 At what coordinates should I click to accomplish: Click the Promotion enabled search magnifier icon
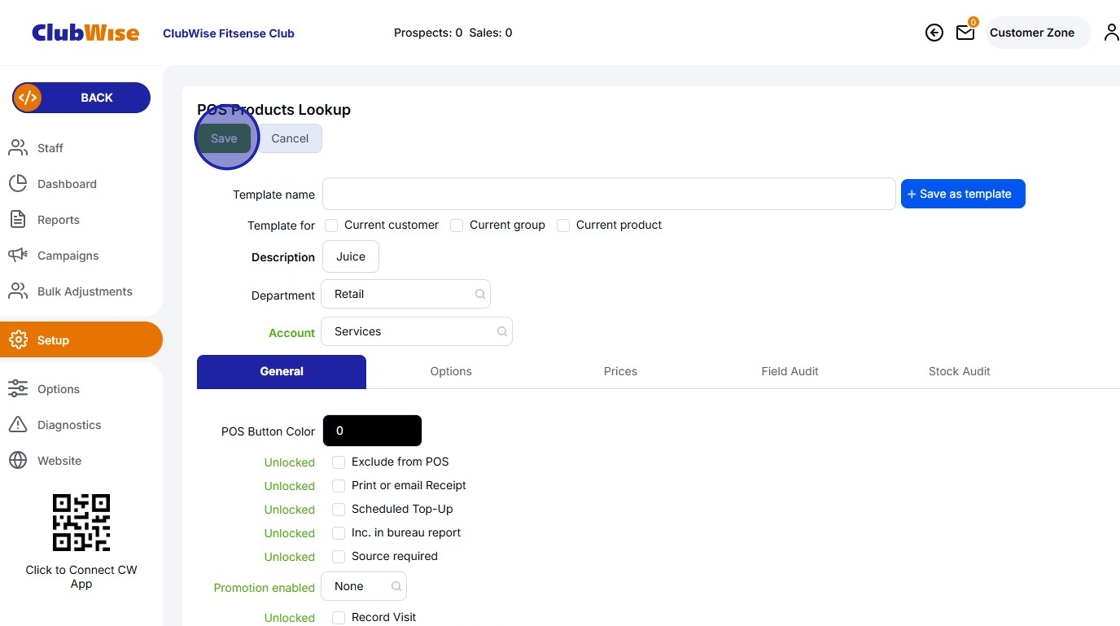396,587
